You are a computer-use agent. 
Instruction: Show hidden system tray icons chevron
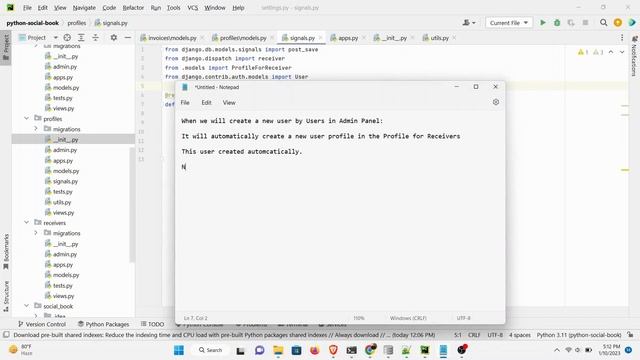(556, 350)
